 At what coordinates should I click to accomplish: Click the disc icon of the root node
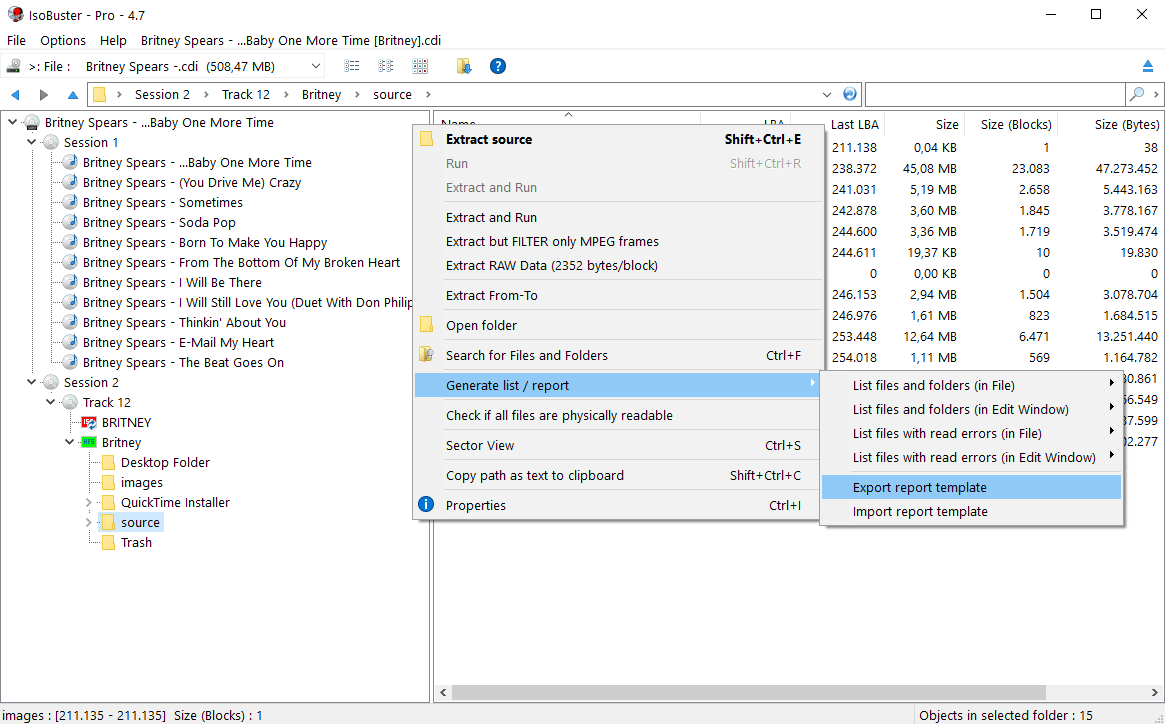click(x=32, y=123)
